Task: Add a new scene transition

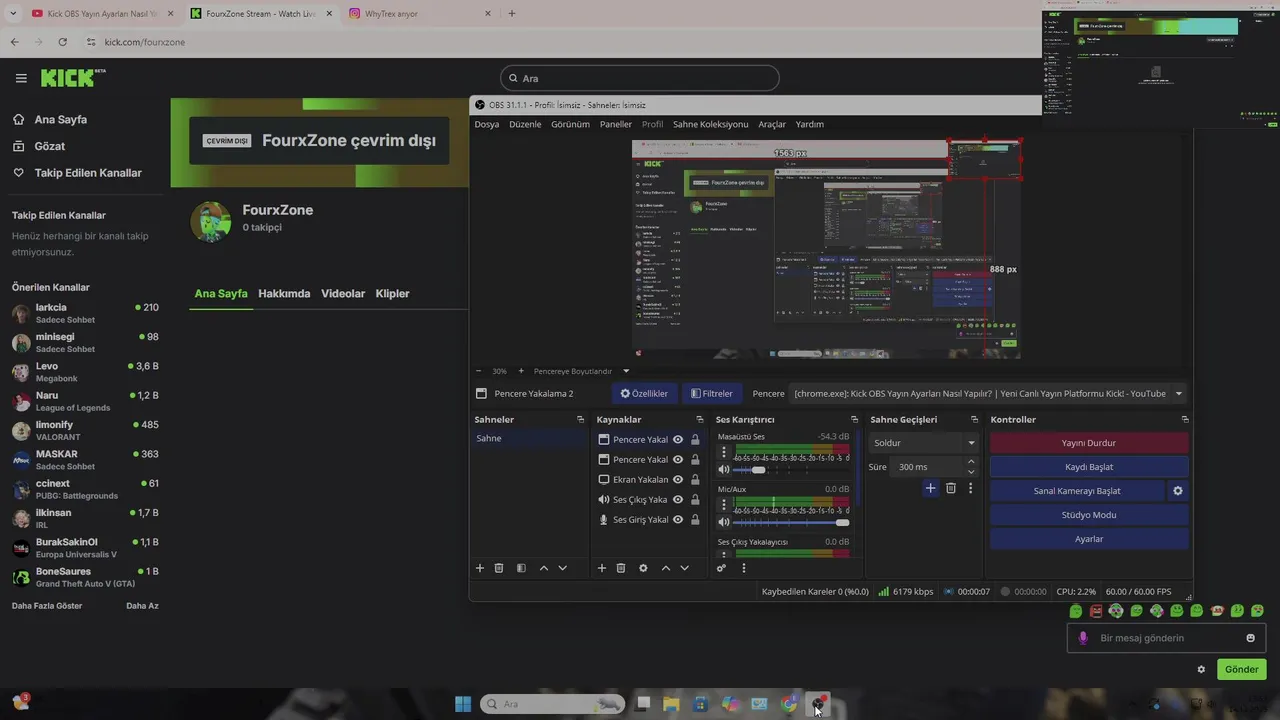Action: [x=930, y=488]
